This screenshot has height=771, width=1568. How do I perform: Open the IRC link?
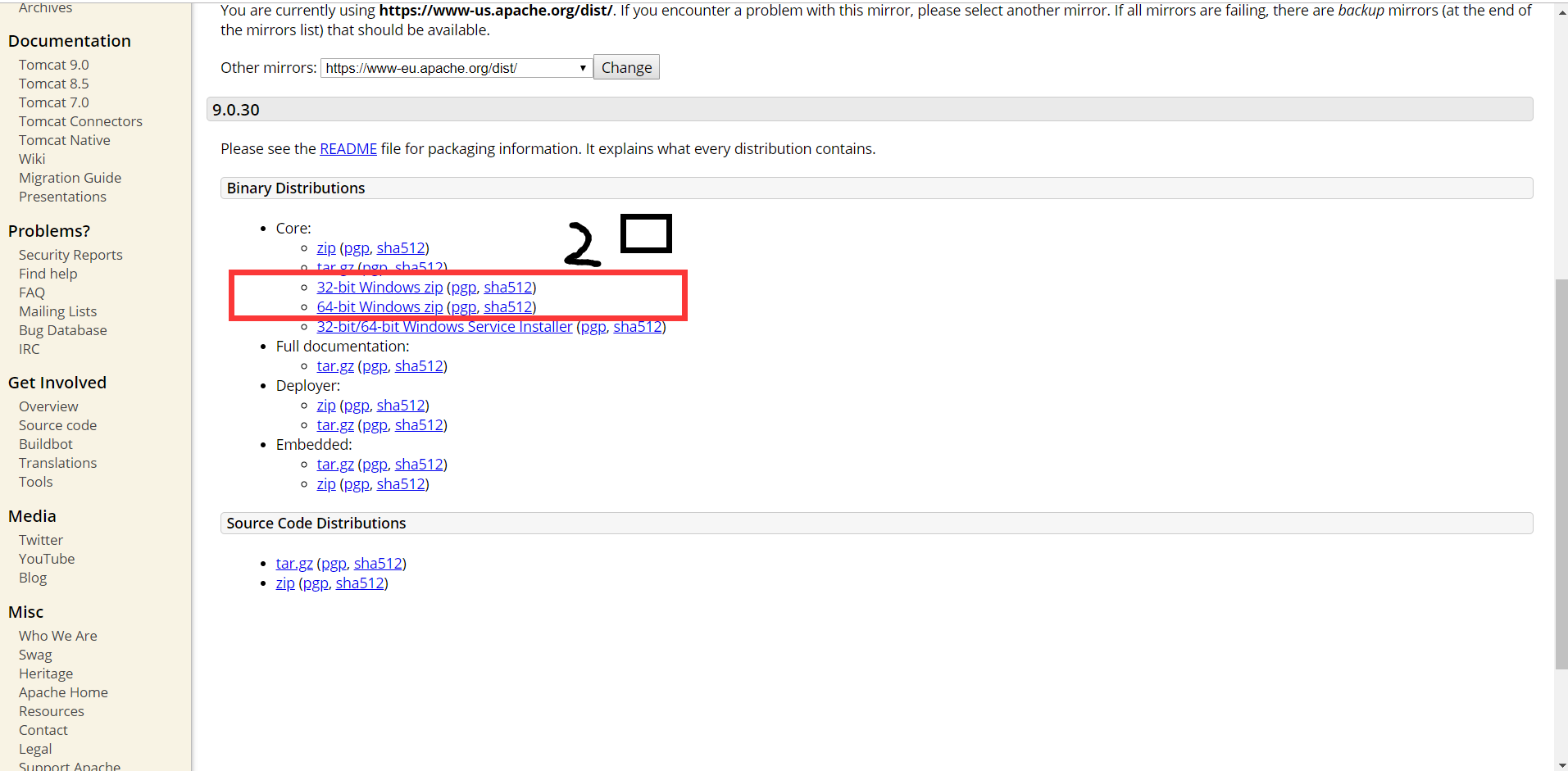click(x=30, y=349)
